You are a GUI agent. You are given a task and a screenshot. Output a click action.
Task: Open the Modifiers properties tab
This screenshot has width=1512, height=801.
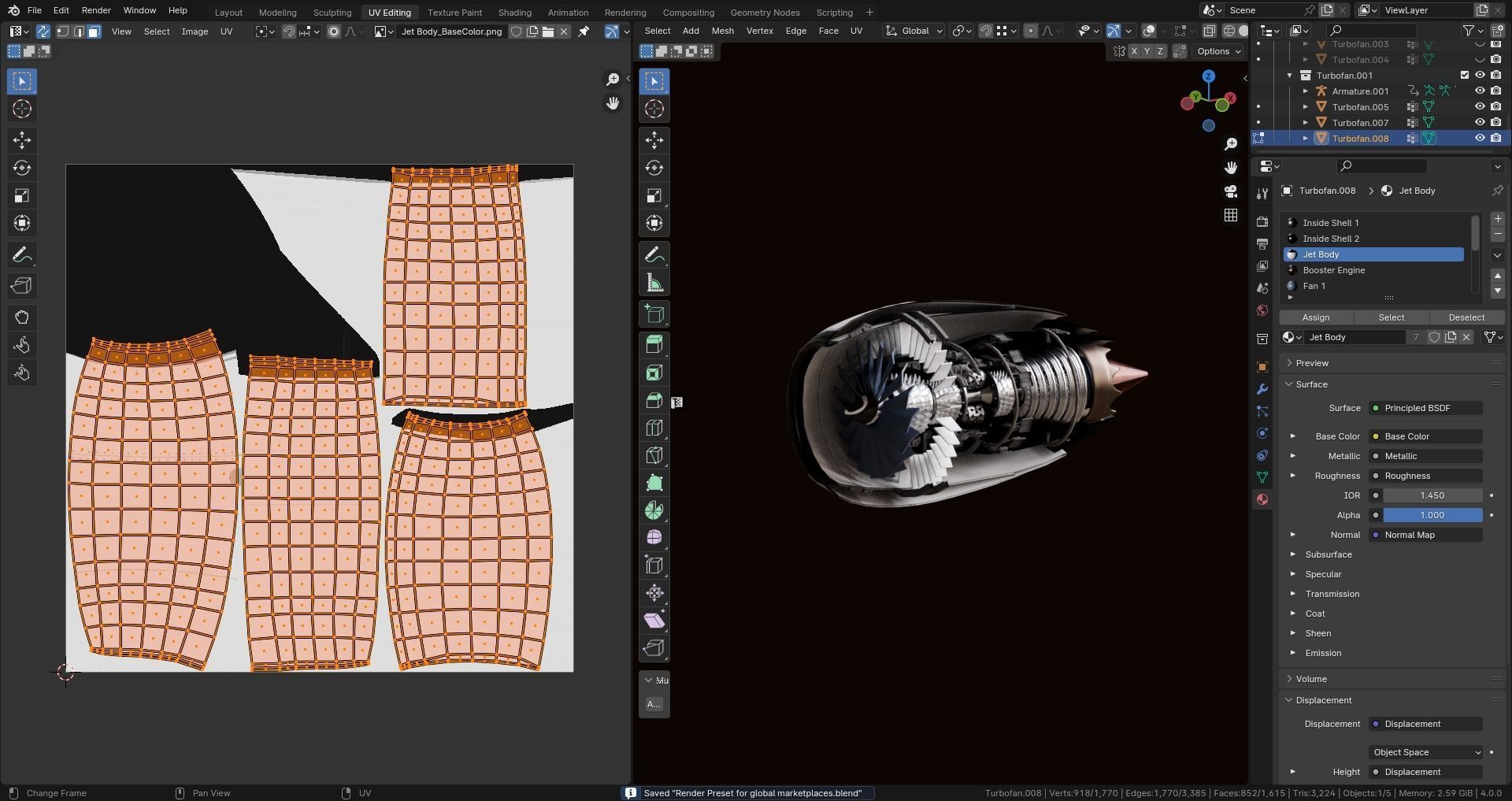pos(1262,389)
